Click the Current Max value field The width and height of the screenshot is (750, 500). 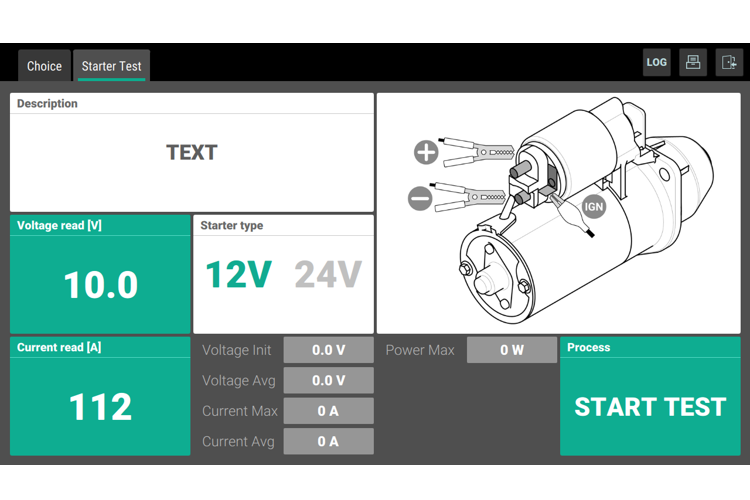(328, 411)
